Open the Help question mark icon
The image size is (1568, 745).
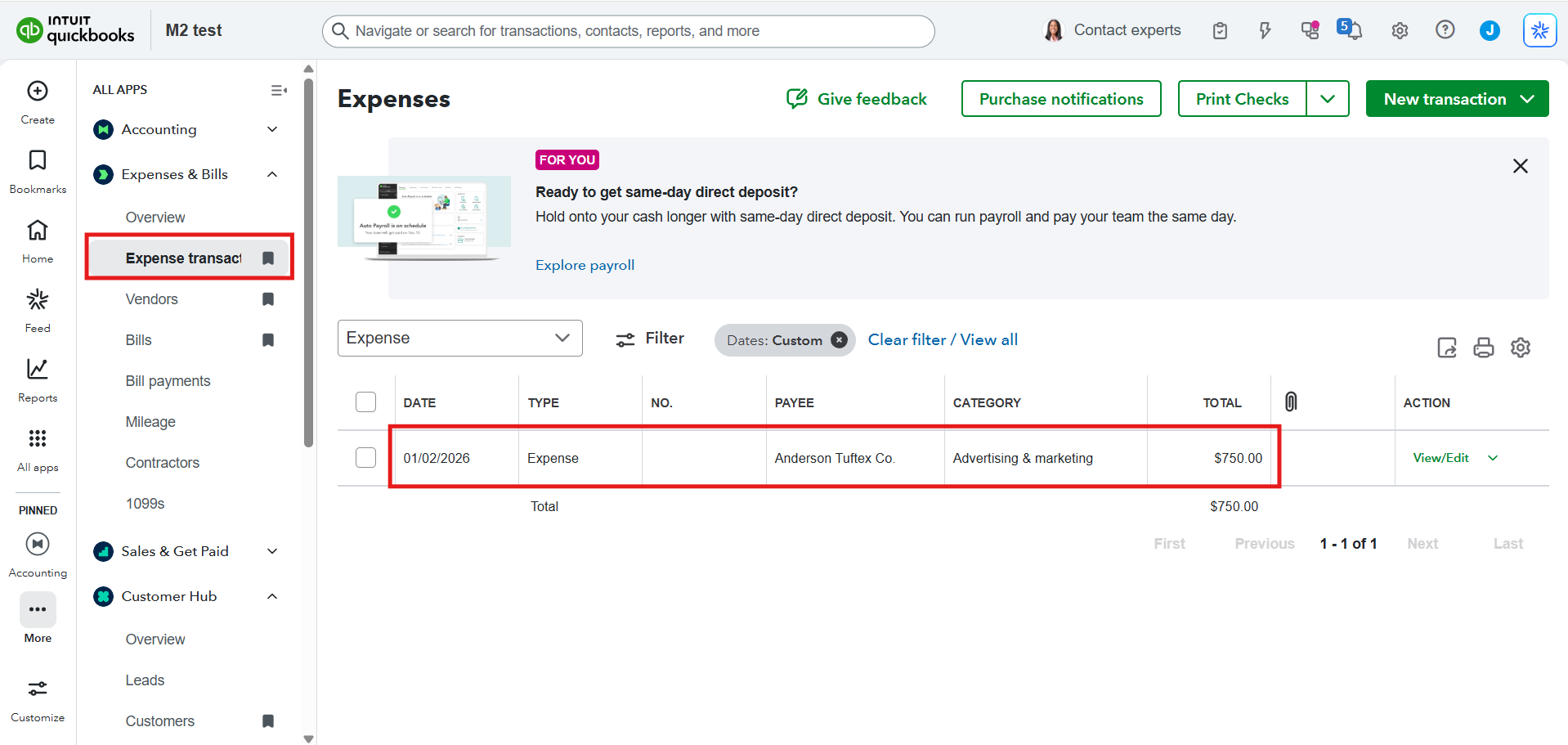1445,30
